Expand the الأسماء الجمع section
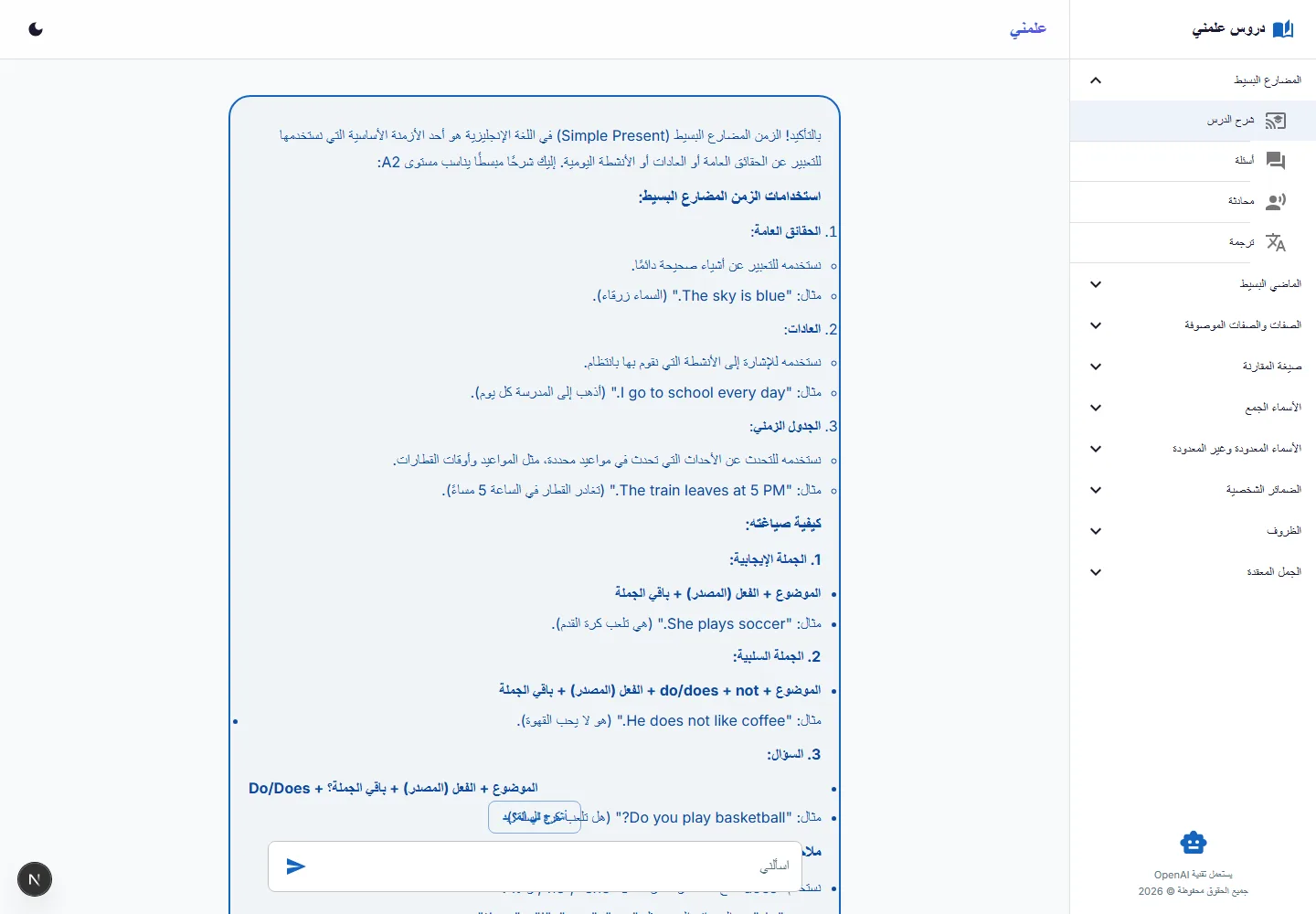 1193,408
